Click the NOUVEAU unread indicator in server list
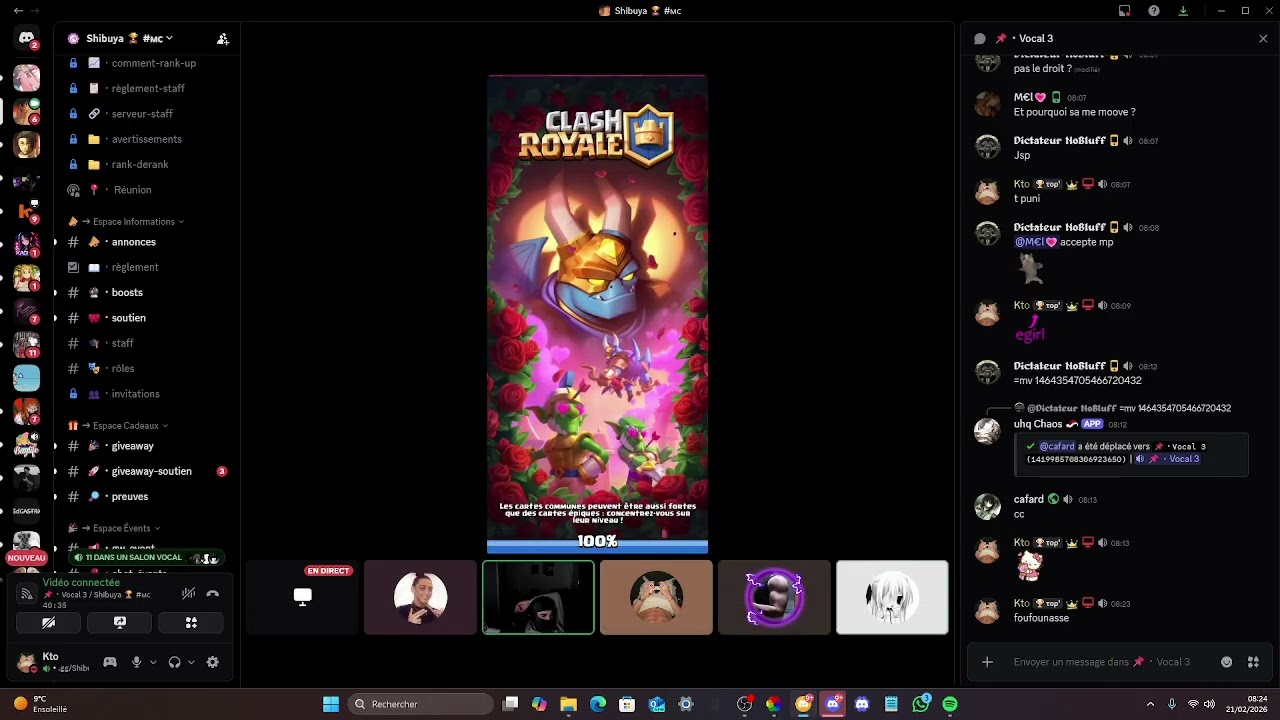 (x=27, y=558)
